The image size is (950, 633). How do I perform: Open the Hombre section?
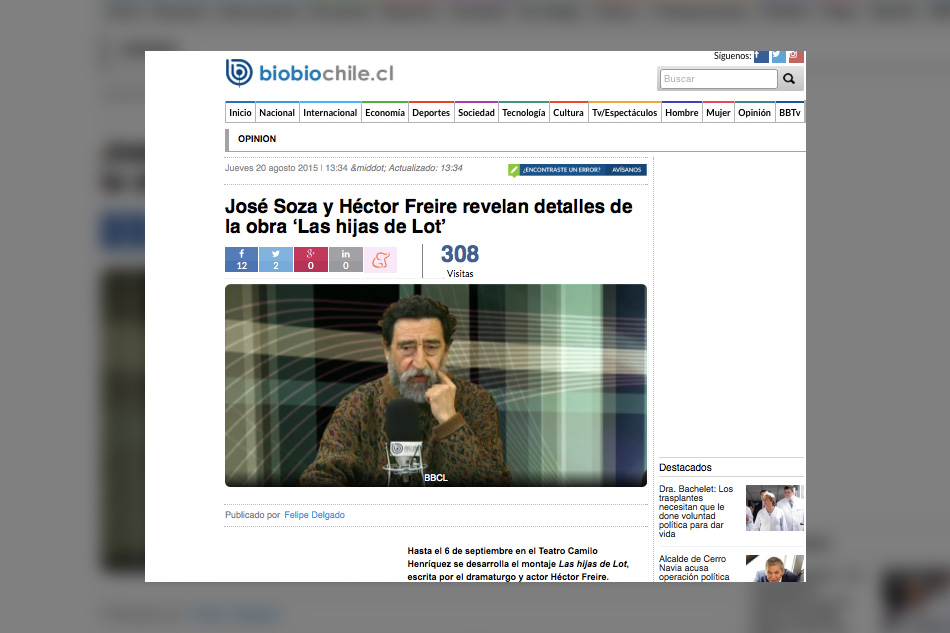point(682,113)
